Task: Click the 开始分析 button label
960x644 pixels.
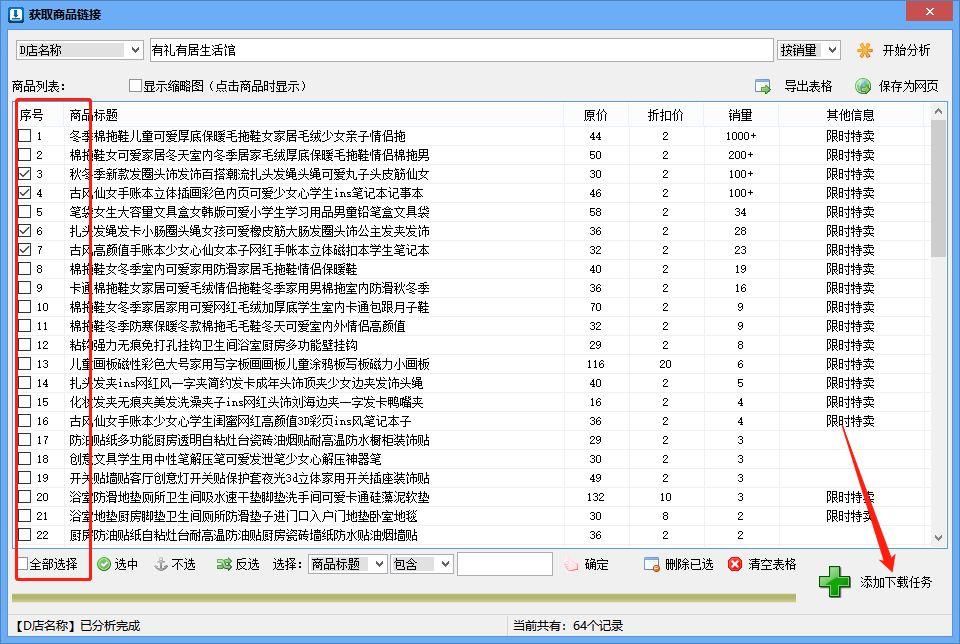Action: (906, 50)
